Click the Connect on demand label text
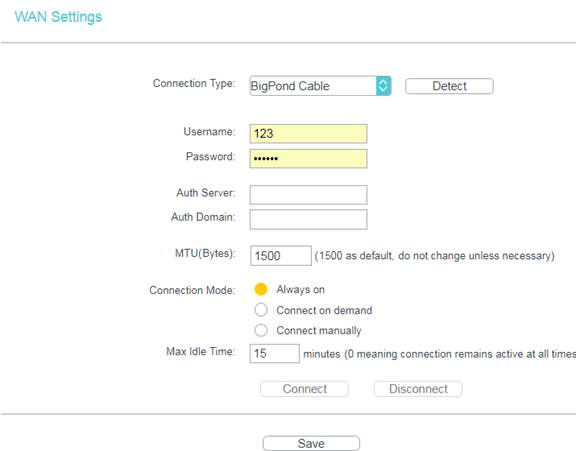Viewport: 576px width, 451px height. 324,310
